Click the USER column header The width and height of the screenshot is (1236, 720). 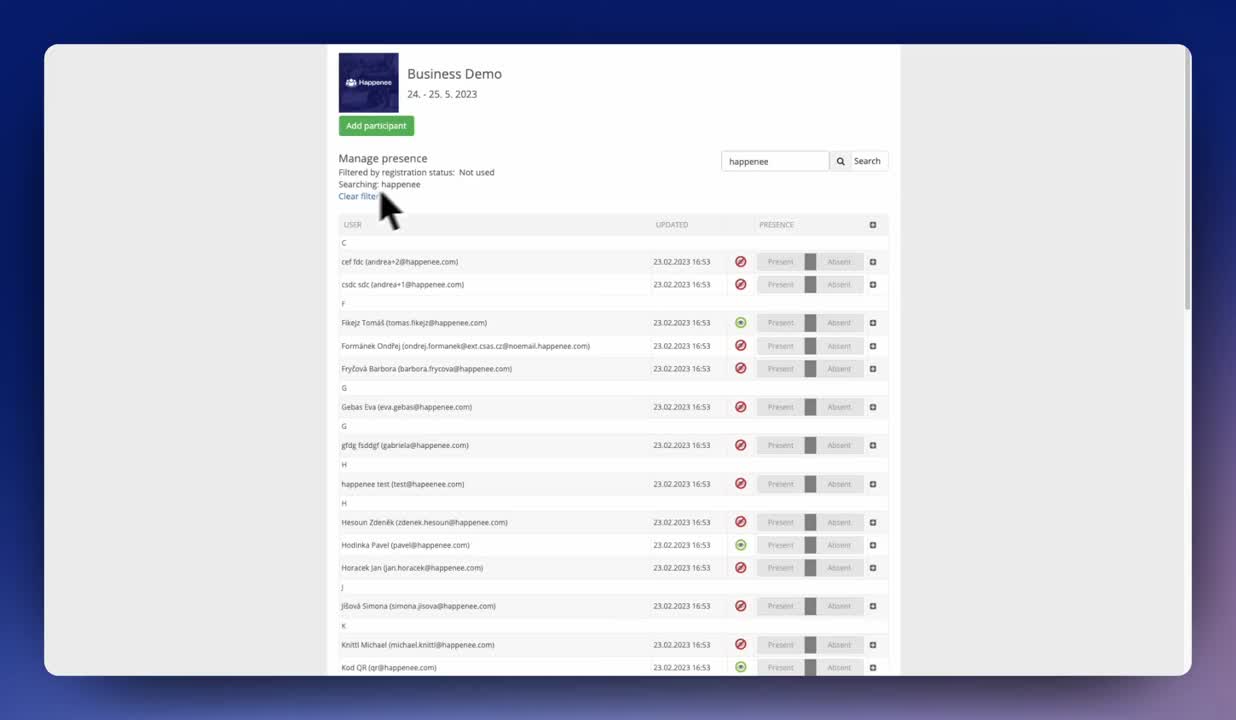pyautogui.click(x=353, y=225)
